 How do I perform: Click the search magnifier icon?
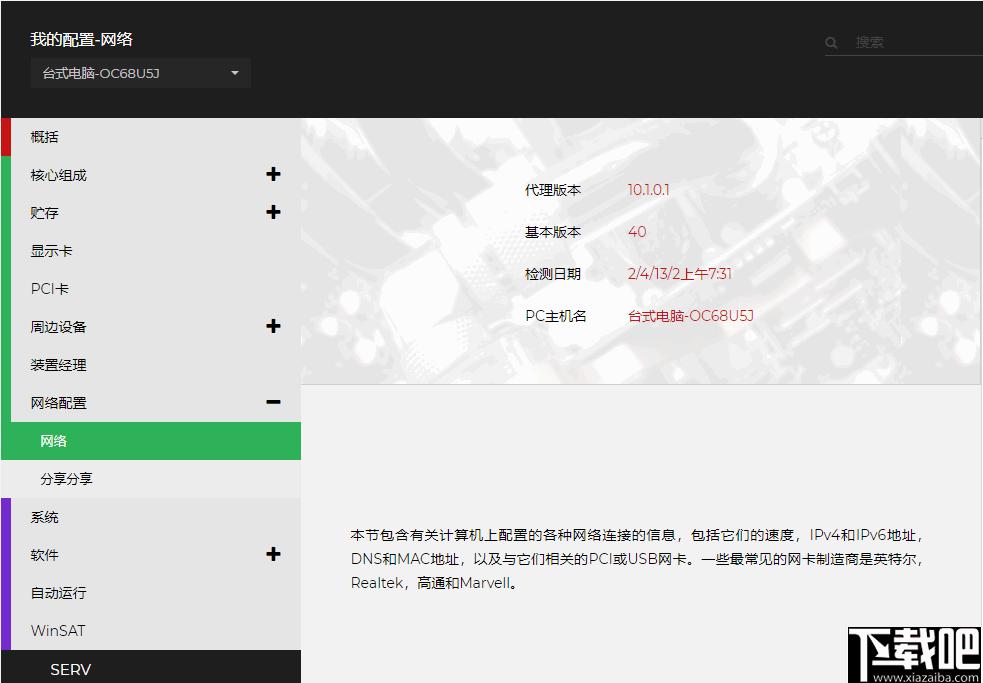pos(831,43)
